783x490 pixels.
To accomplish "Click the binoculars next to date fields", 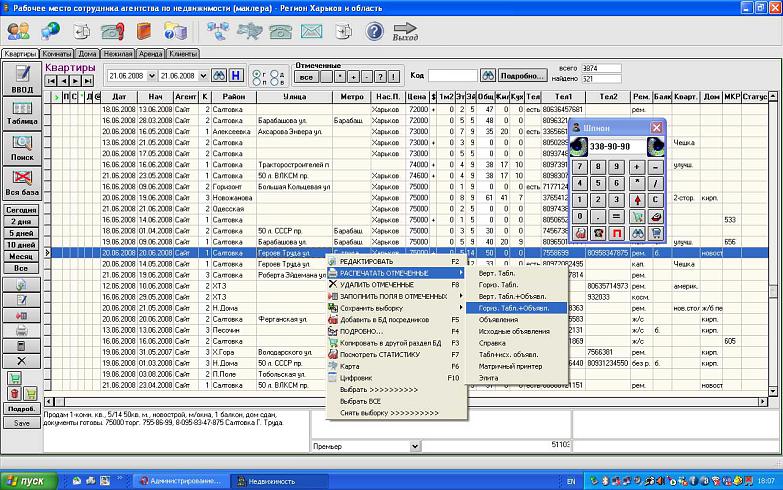I will pos(219,76).
